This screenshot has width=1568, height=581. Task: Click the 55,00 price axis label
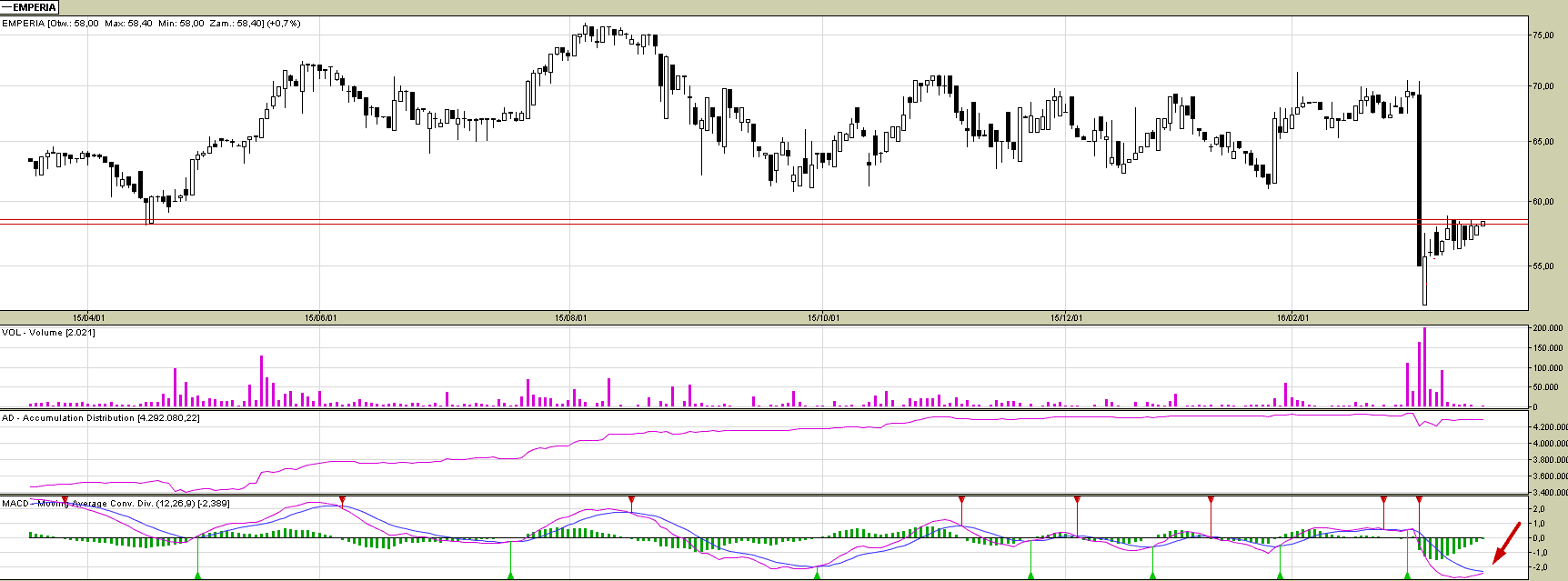tap(1543, 266)
